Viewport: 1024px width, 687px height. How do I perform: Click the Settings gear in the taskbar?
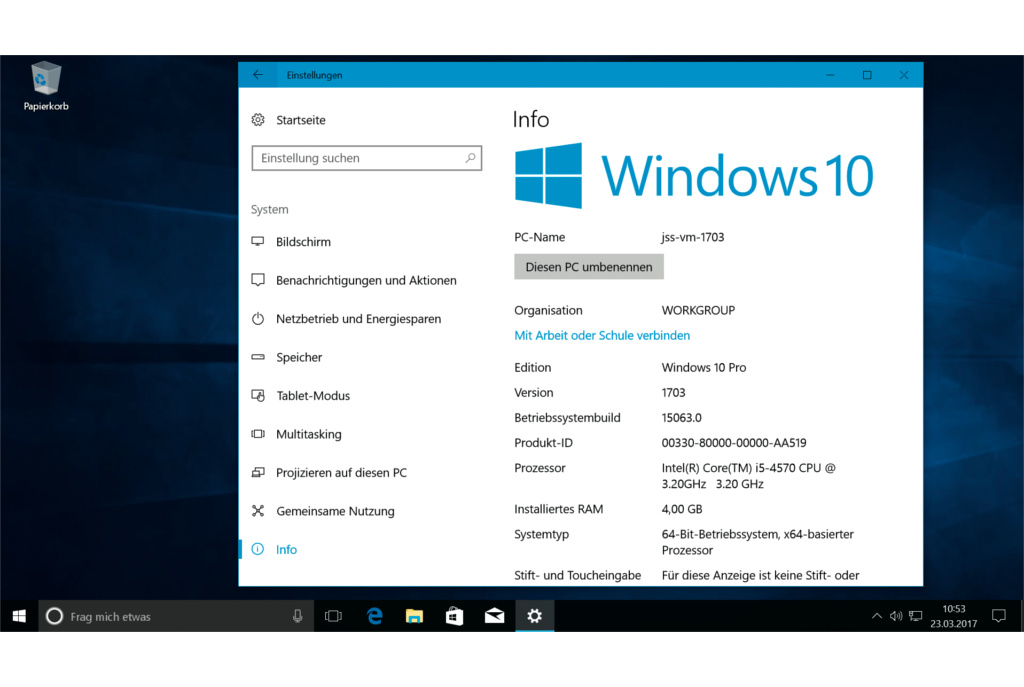pos(534,616)
